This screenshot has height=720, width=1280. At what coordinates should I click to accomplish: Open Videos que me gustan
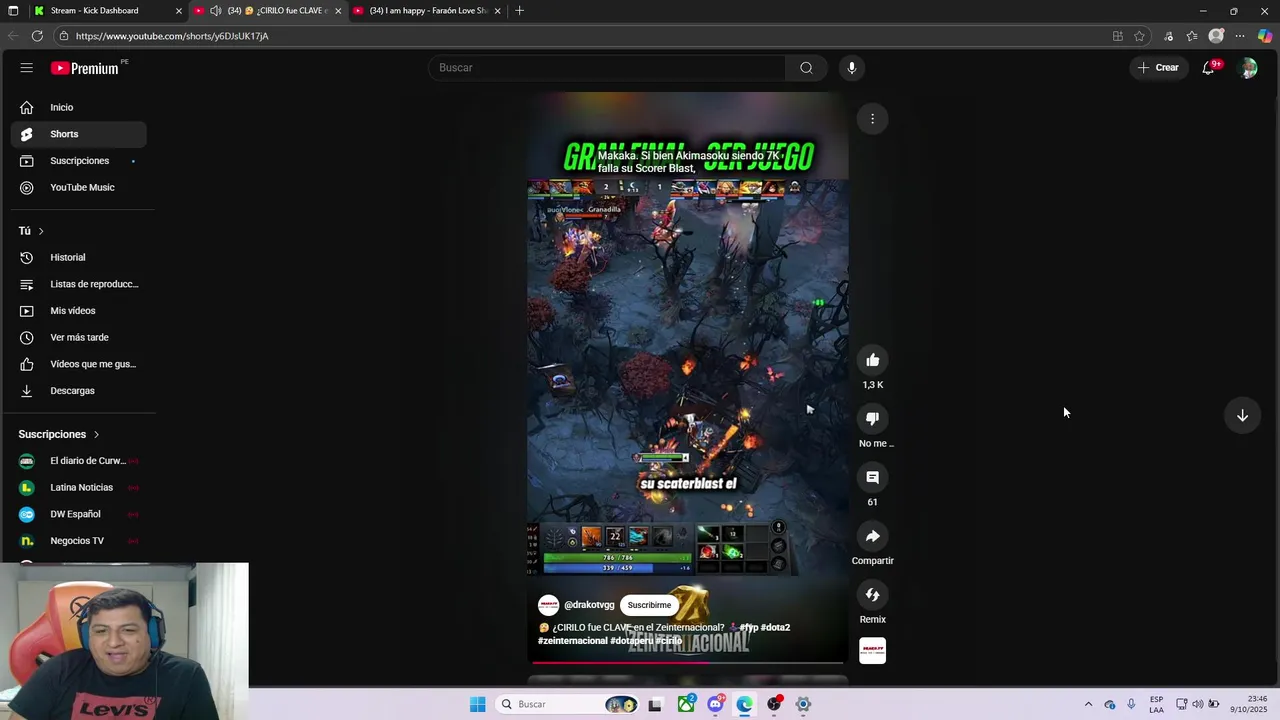click(79, 364)
